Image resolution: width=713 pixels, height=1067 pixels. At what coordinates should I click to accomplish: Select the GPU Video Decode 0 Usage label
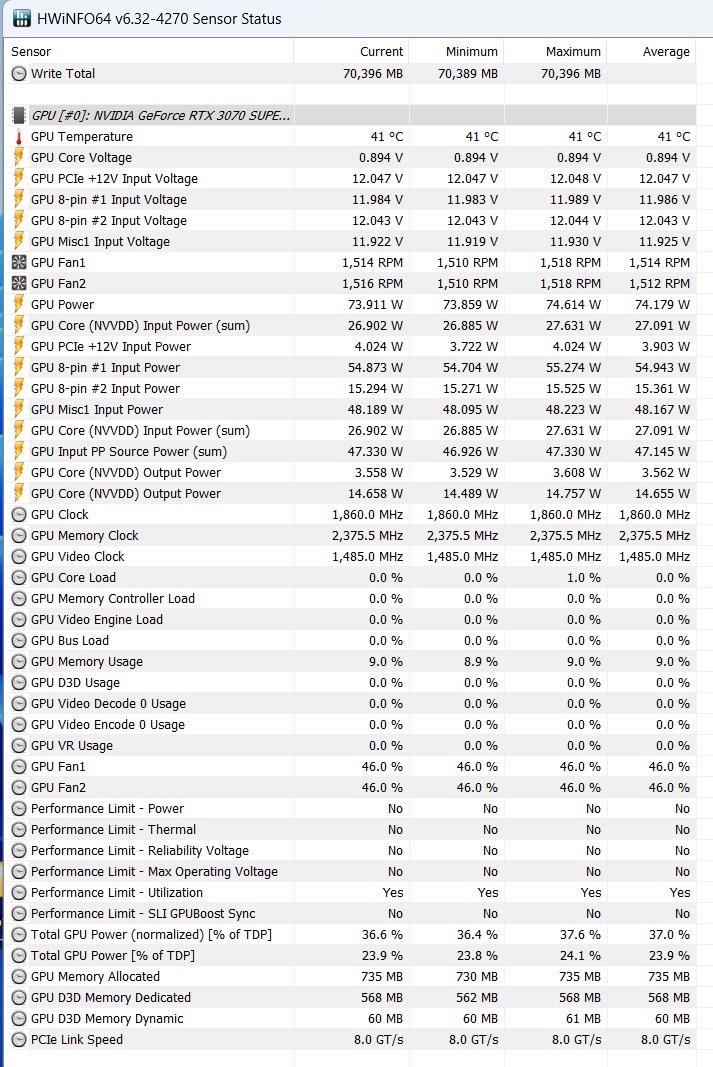(x=108, y=704)
